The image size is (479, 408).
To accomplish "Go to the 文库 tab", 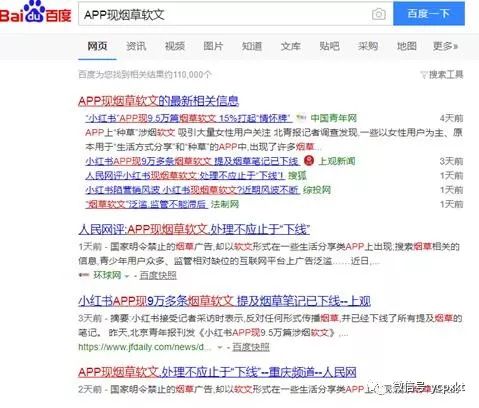I will [291, 46].
